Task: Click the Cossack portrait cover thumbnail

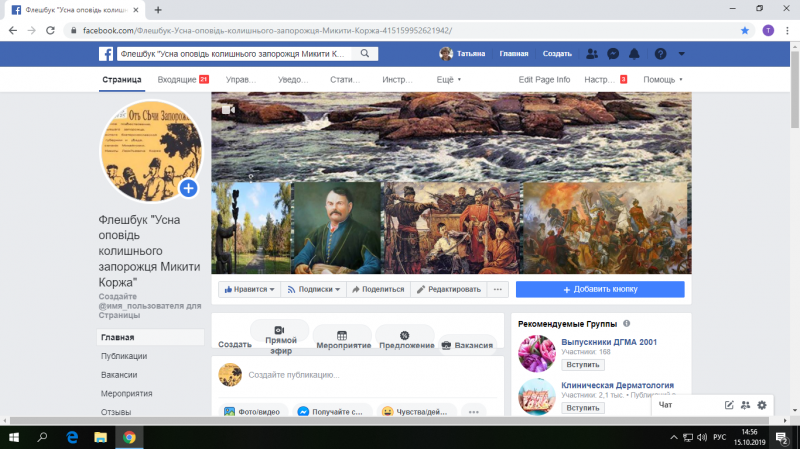Action: tap(336, 228)
